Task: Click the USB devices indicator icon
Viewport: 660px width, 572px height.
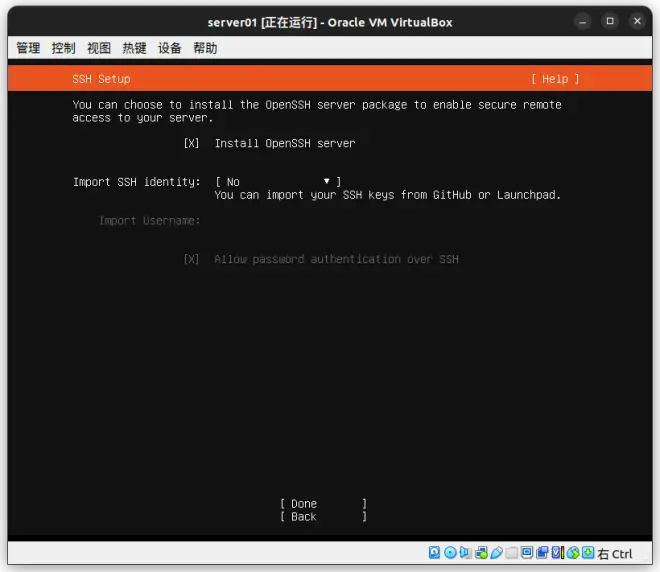Action: [x=497, y=553]
